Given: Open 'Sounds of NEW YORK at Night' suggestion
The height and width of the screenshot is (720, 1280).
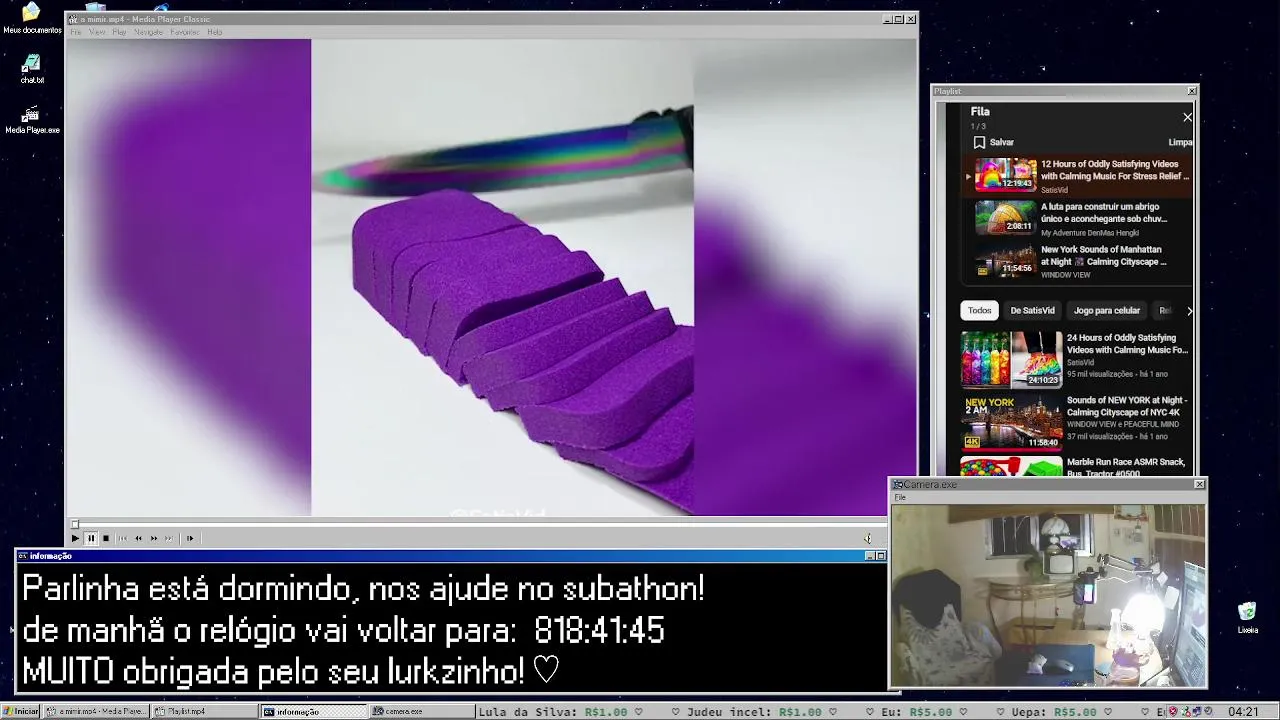Looking at the screenshot, I should (x=1076, y=420).
